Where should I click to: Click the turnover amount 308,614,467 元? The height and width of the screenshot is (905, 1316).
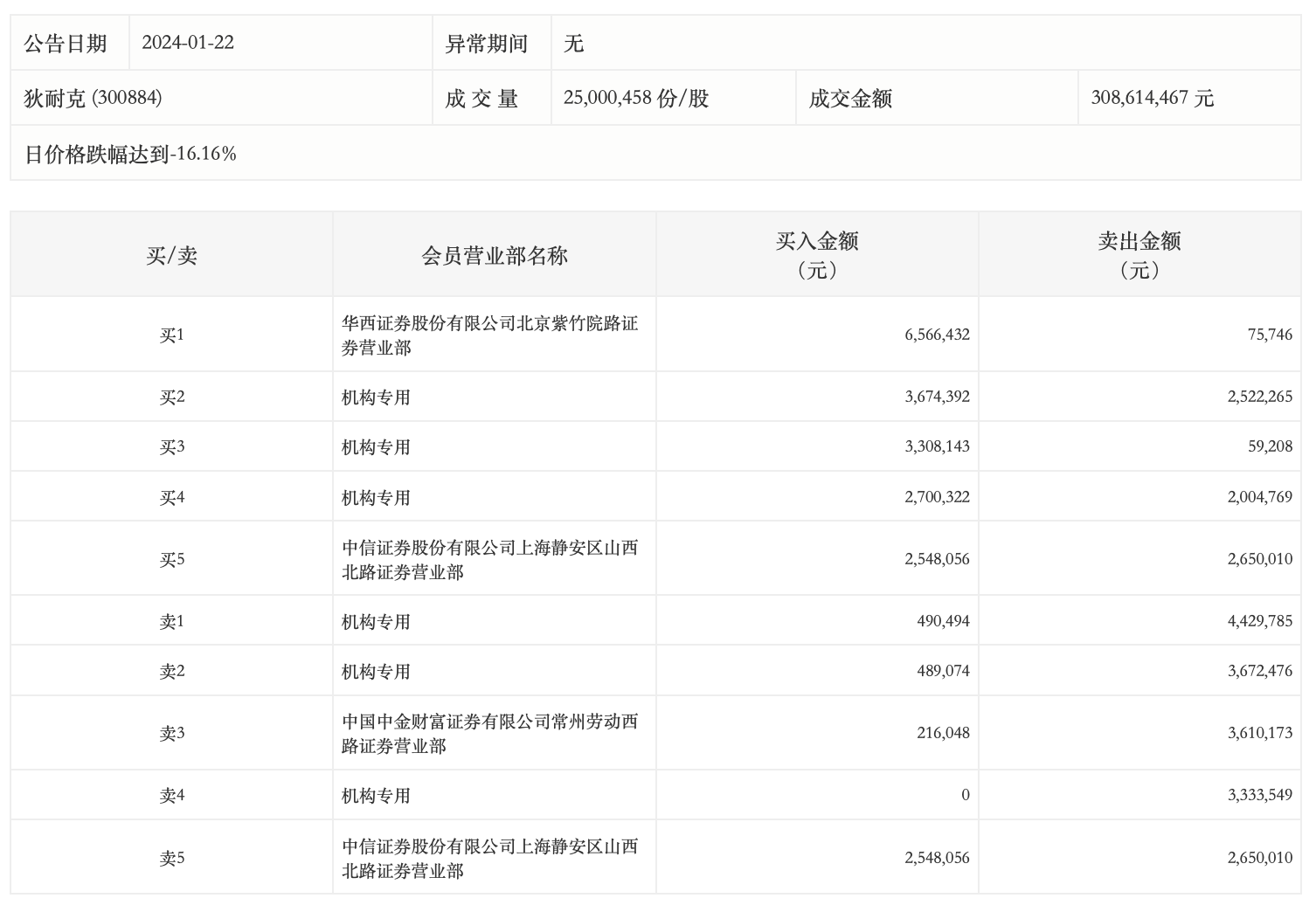pos(1152,98)
